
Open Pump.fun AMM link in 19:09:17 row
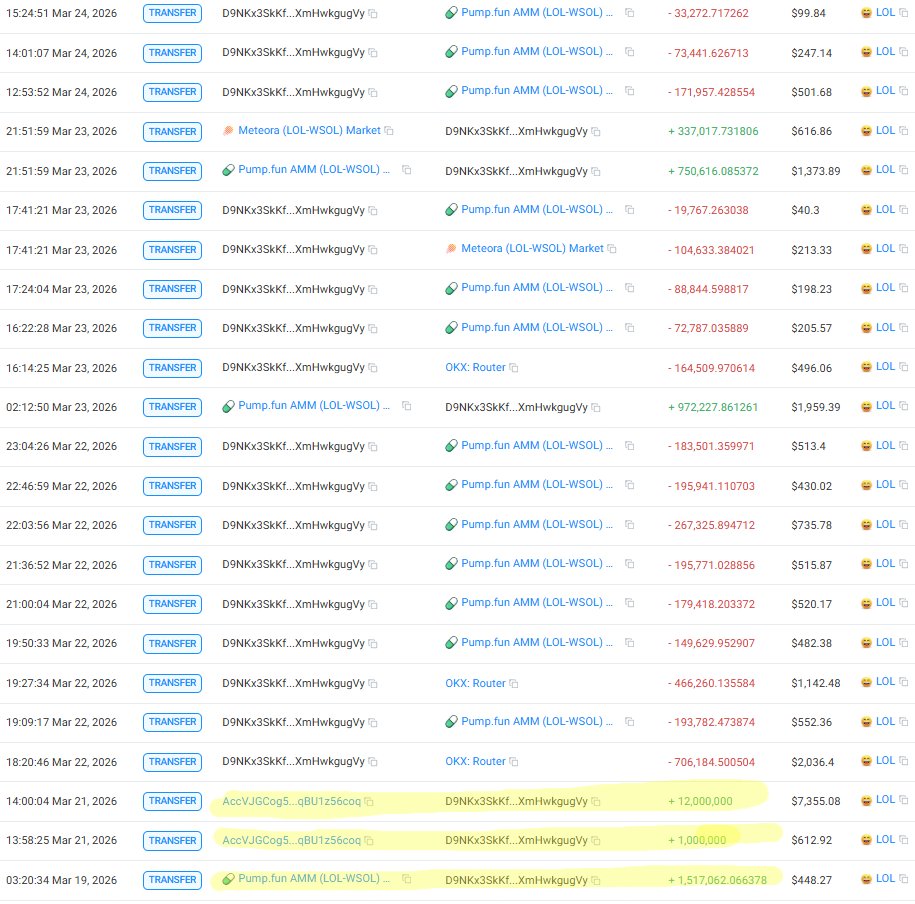[x=536, y=721]
